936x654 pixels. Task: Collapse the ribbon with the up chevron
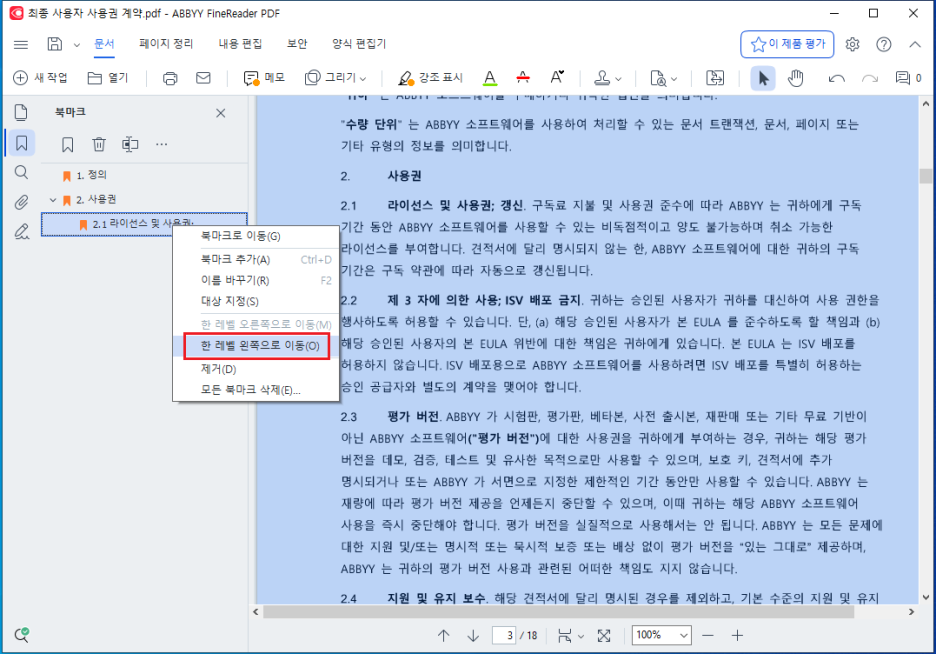point(915,44)
